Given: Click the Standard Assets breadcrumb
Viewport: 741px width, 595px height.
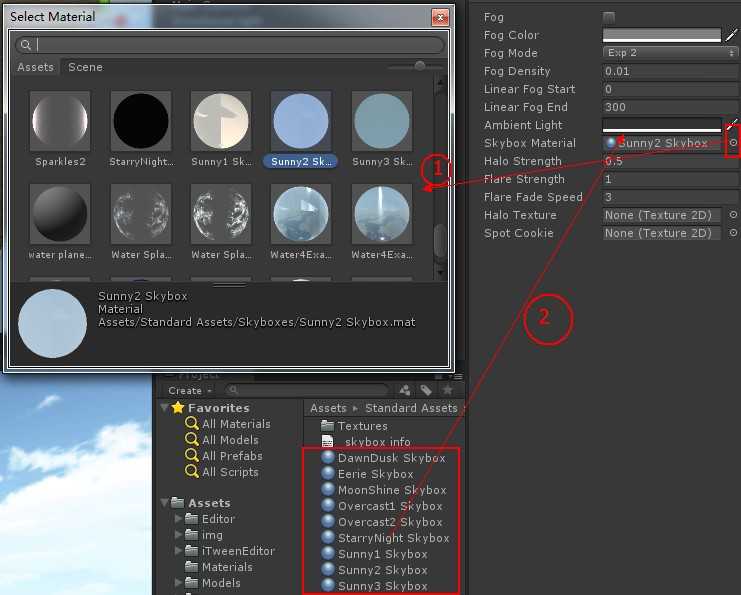Looking at the screenshot, I should pos(411,408).
